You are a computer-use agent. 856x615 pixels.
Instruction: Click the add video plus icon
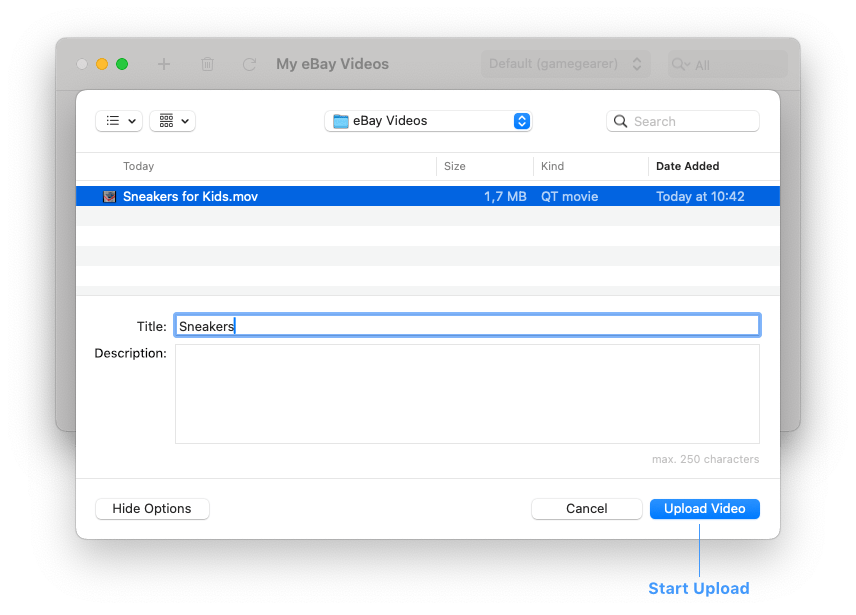(x=164, y=64)
